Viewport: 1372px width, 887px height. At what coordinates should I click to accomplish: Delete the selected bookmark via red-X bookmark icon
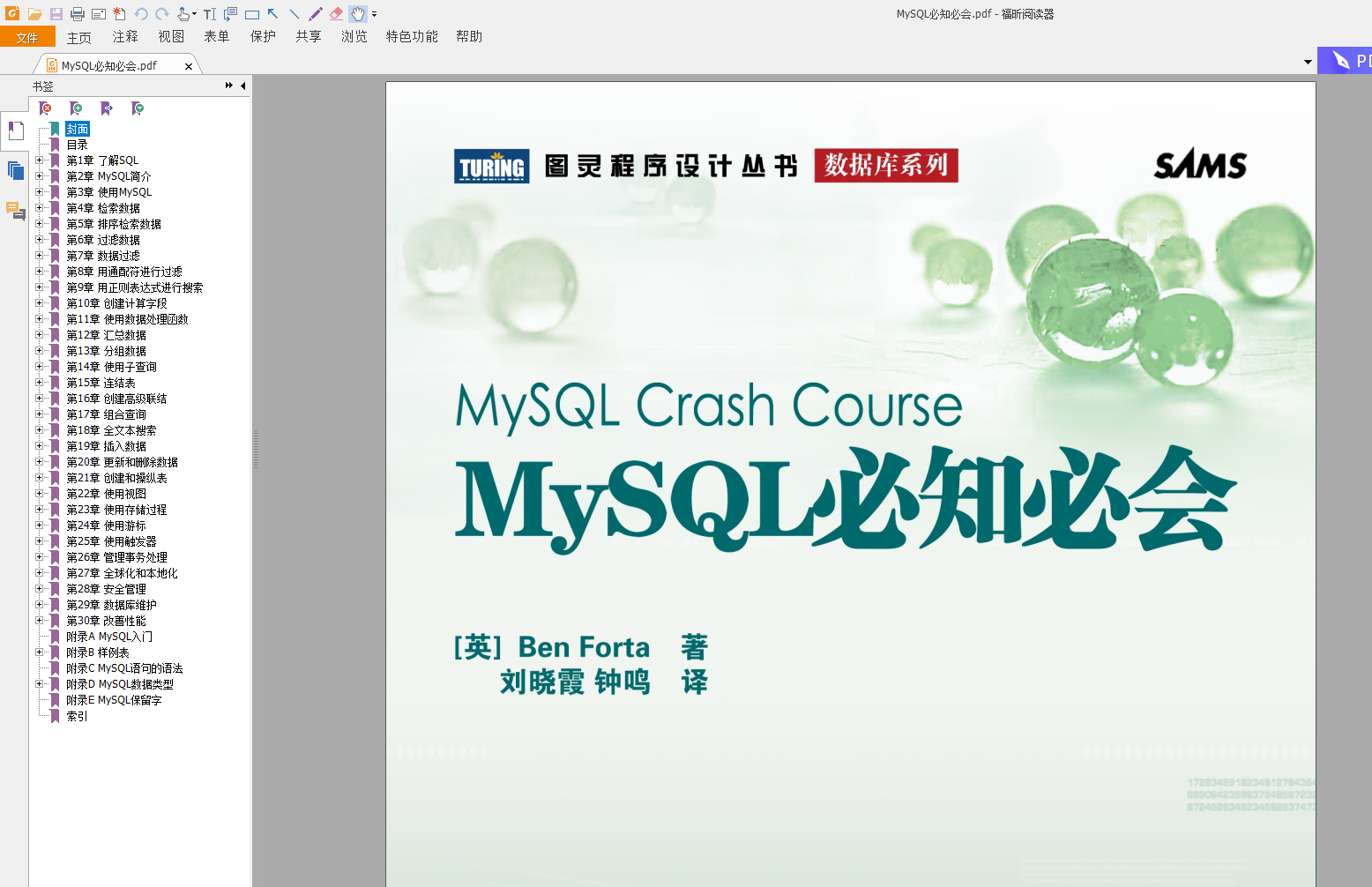(45, 108)
